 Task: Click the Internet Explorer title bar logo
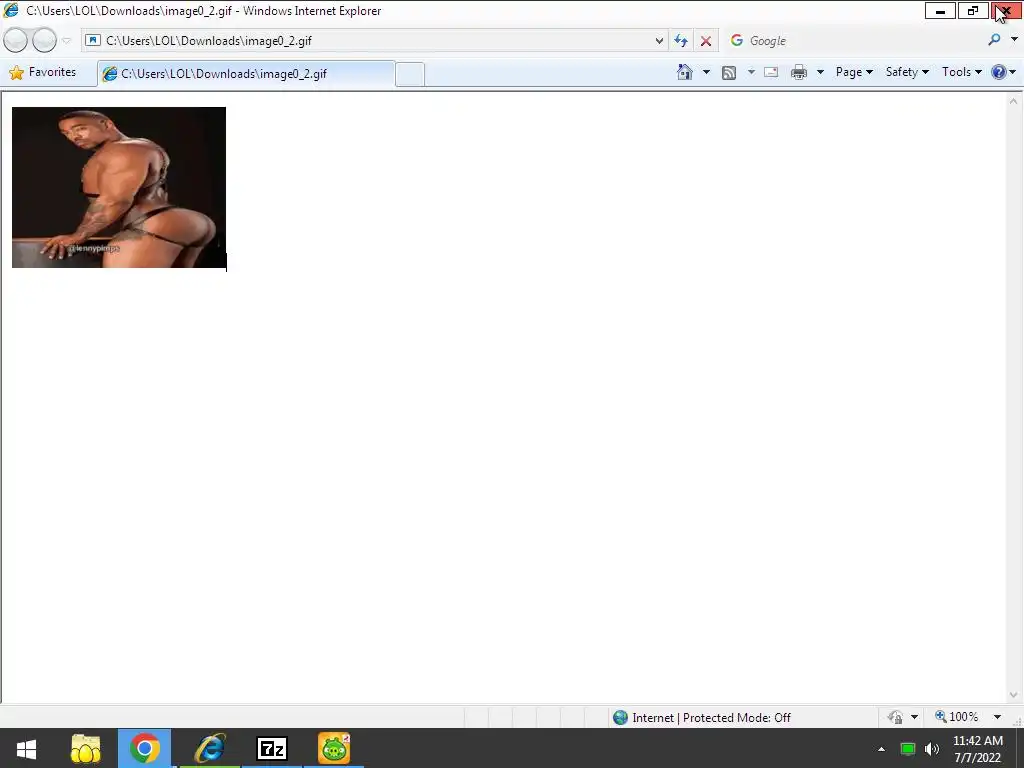(11, 10)
